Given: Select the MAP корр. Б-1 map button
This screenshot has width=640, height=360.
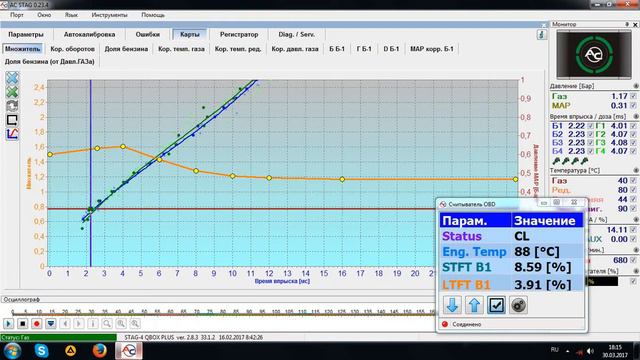Looking at the screenshot, I should [431, 49].
